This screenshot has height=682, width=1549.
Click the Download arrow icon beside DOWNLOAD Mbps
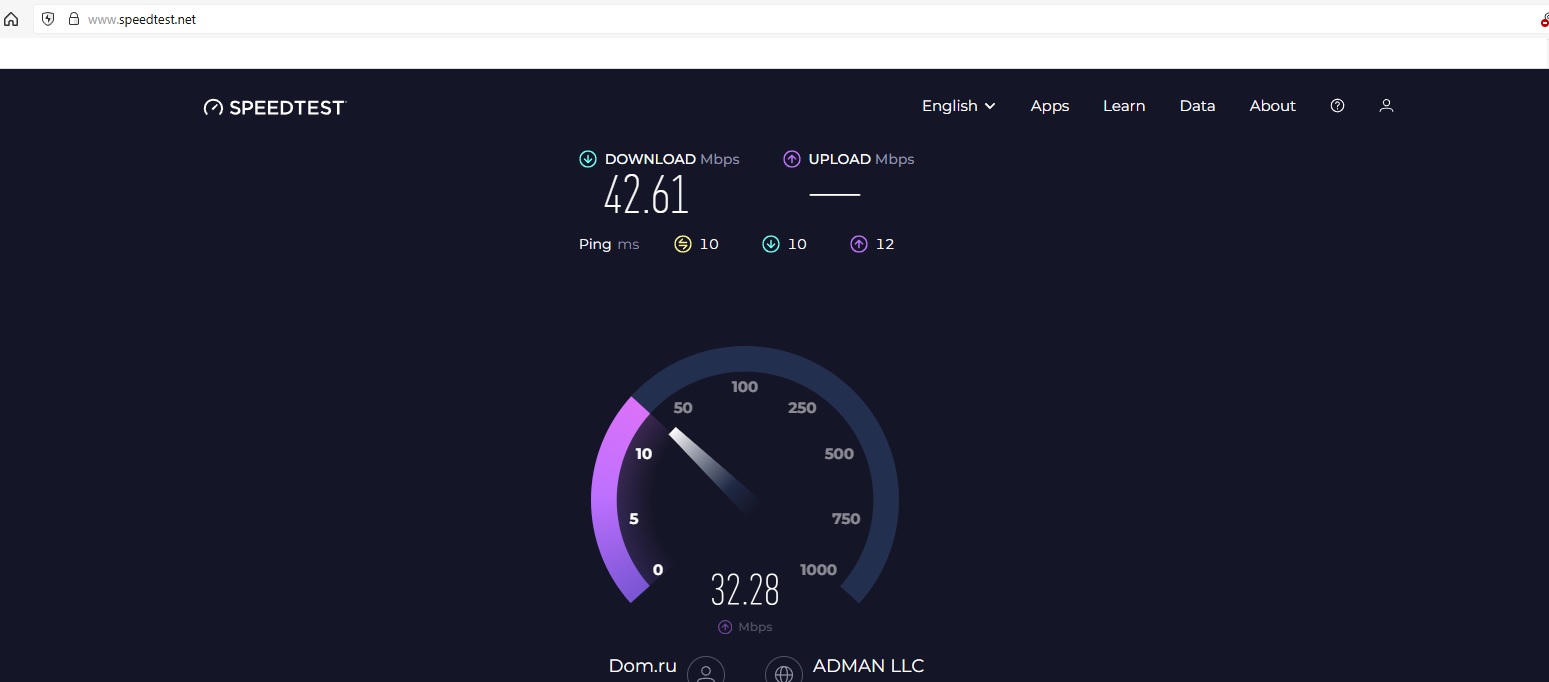point(588,159)
